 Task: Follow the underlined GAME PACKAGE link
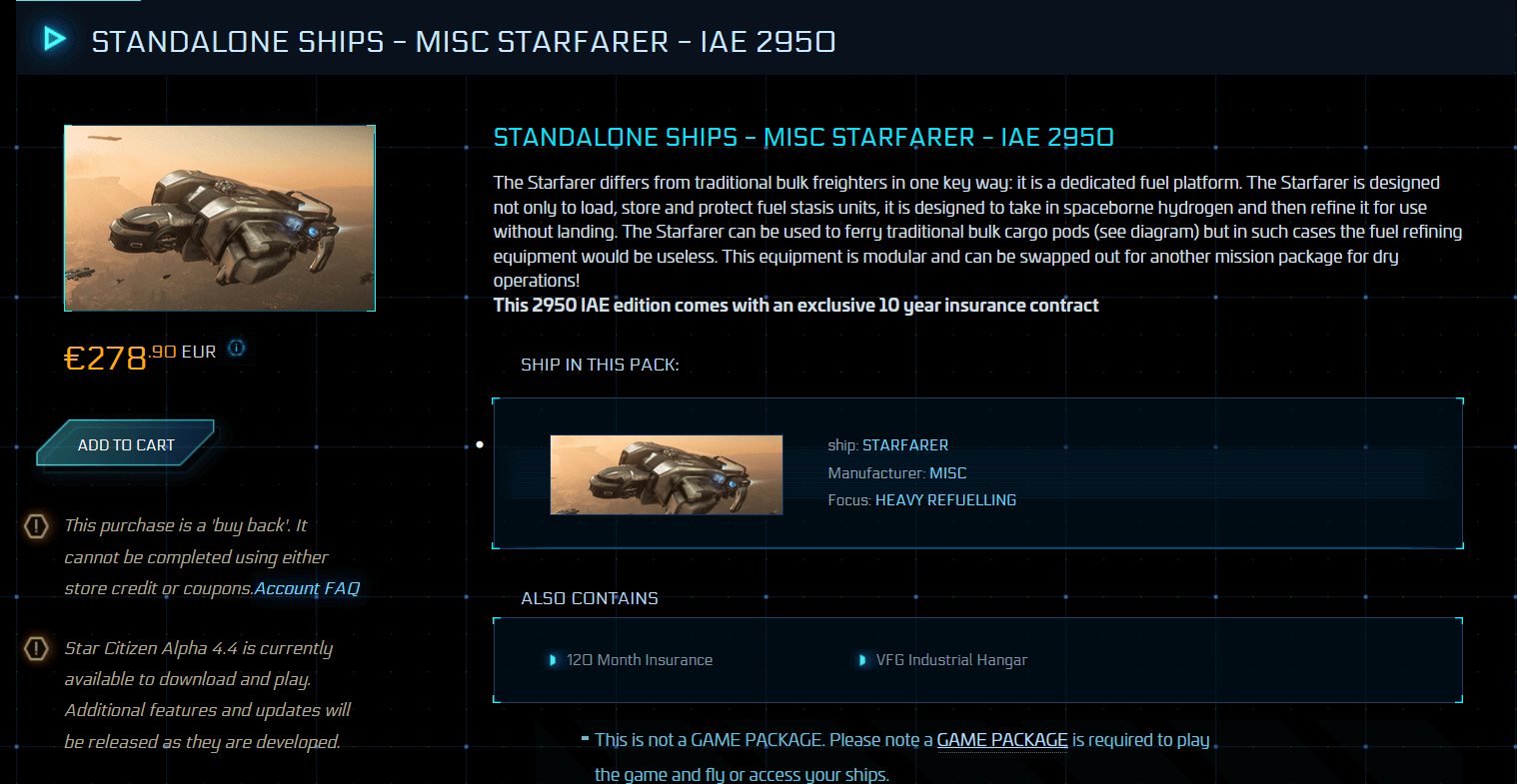pos(1001,740)
